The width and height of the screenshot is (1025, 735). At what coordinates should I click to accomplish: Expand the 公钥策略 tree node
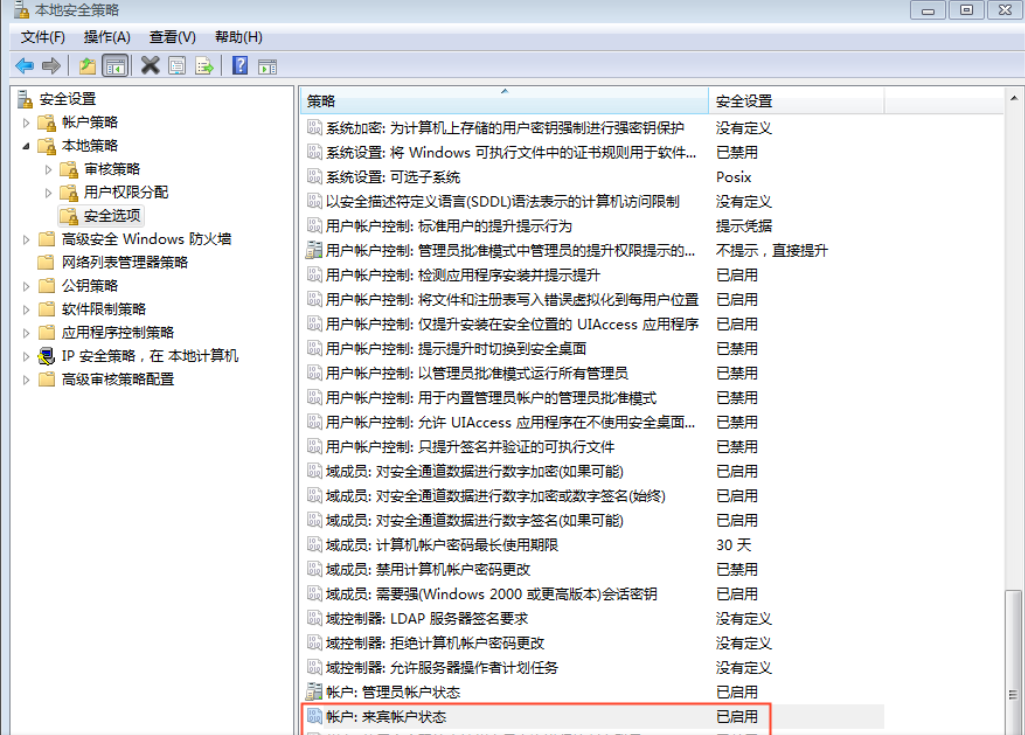pos(26,286)
